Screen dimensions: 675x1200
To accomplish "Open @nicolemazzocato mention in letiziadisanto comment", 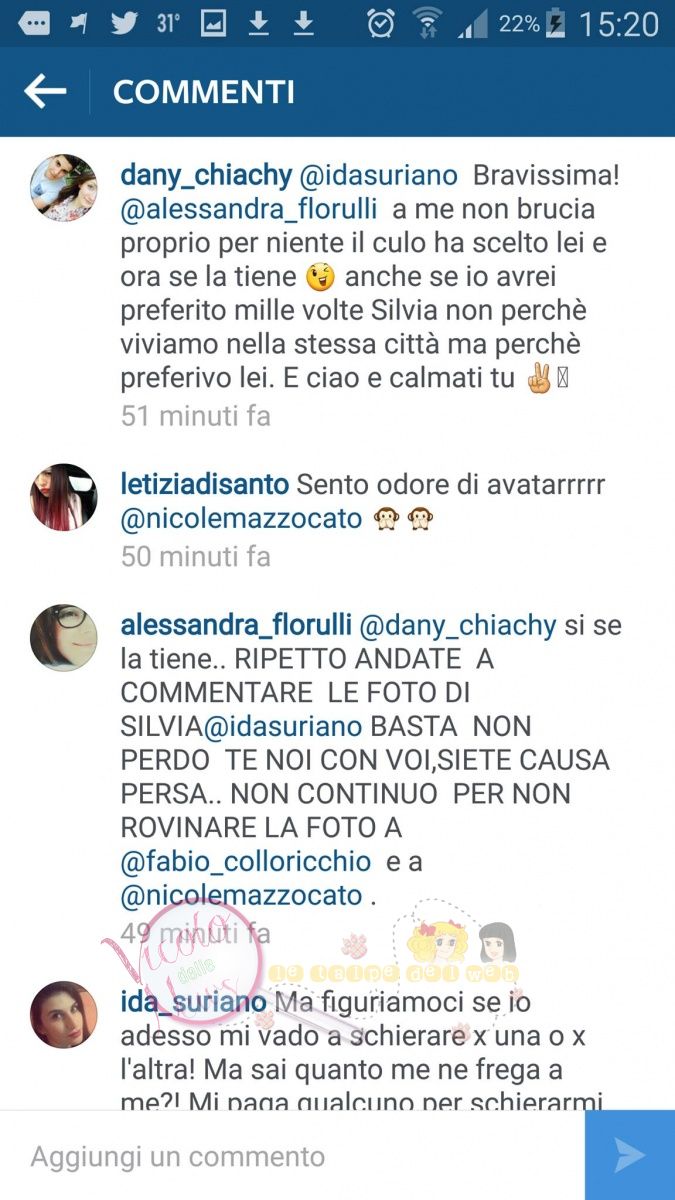I will [x=239, y=520].
